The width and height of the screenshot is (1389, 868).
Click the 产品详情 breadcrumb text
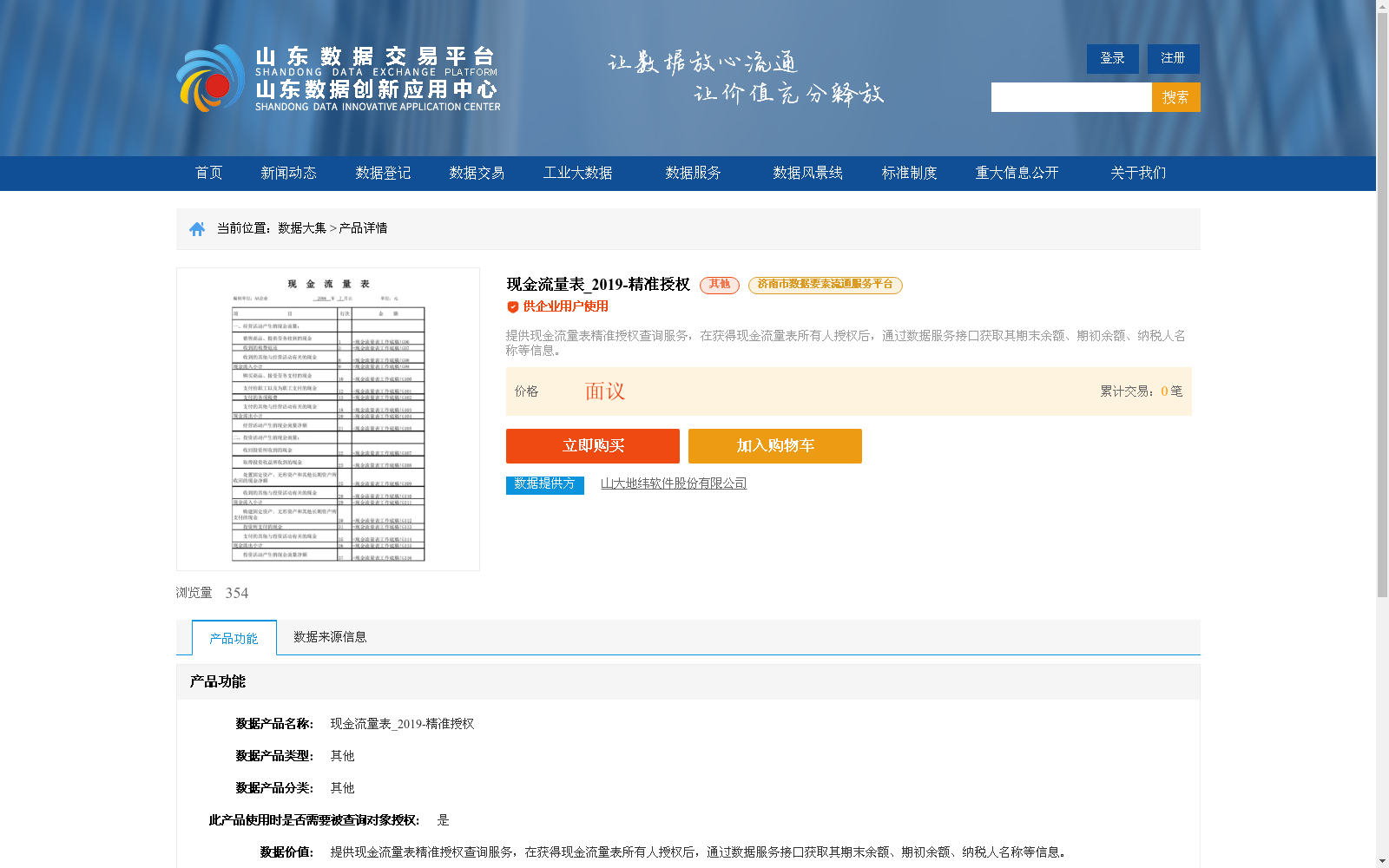(364, 228)
